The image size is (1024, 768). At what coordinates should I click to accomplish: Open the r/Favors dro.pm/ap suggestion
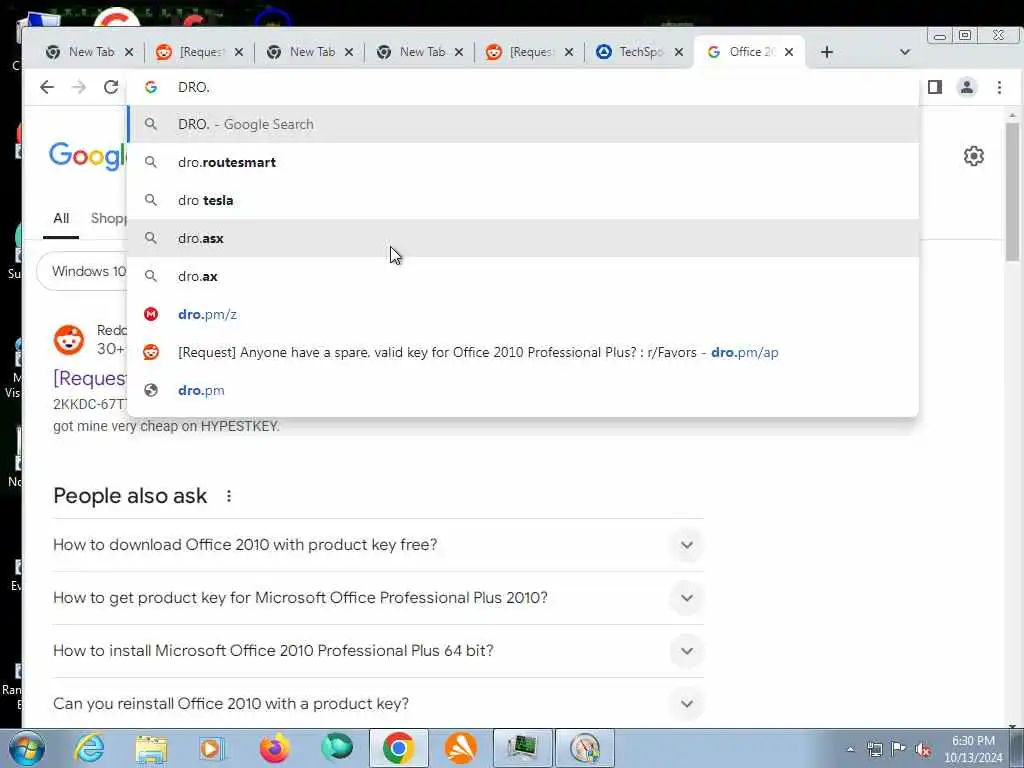coord(523,352)
